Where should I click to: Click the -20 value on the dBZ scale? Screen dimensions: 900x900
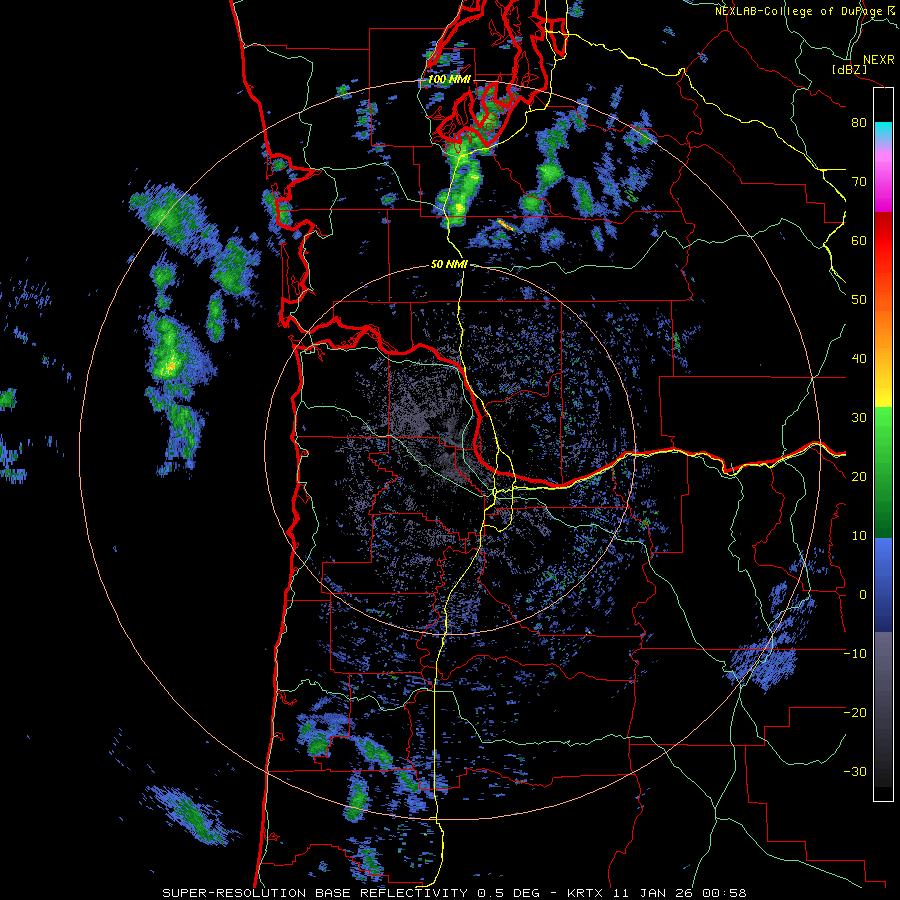point(855,713)
